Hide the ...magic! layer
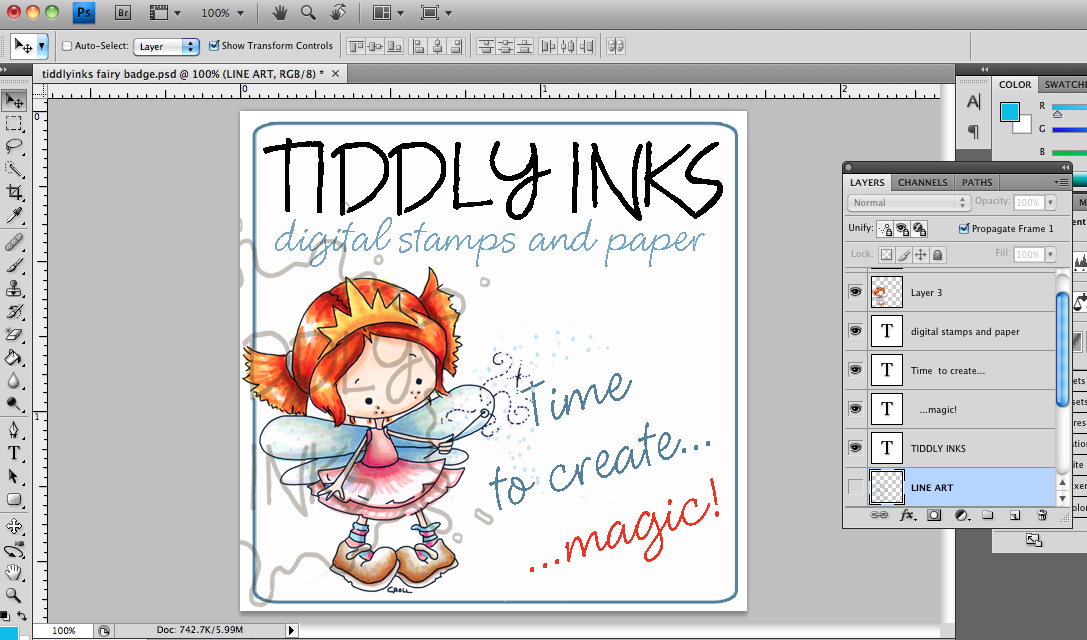1087x640 pixels. pyautogui.click(x=855, y=408)
